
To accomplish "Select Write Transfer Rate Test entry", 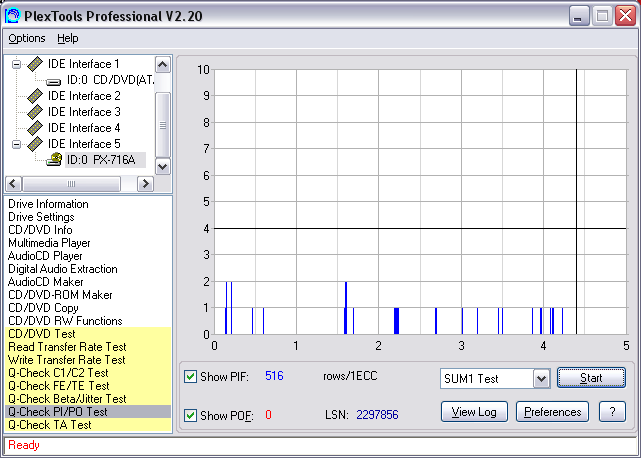I will [88, 360].
